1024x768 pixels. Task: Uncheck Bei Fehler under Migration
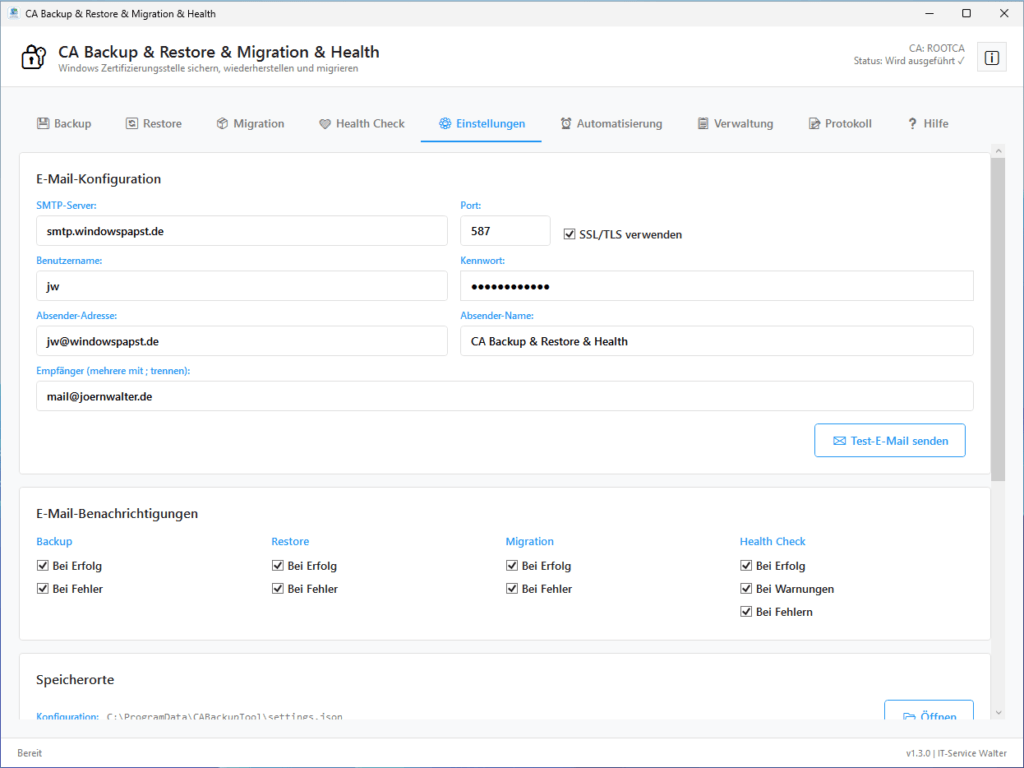pyautogui.click(x=512, y=588)
